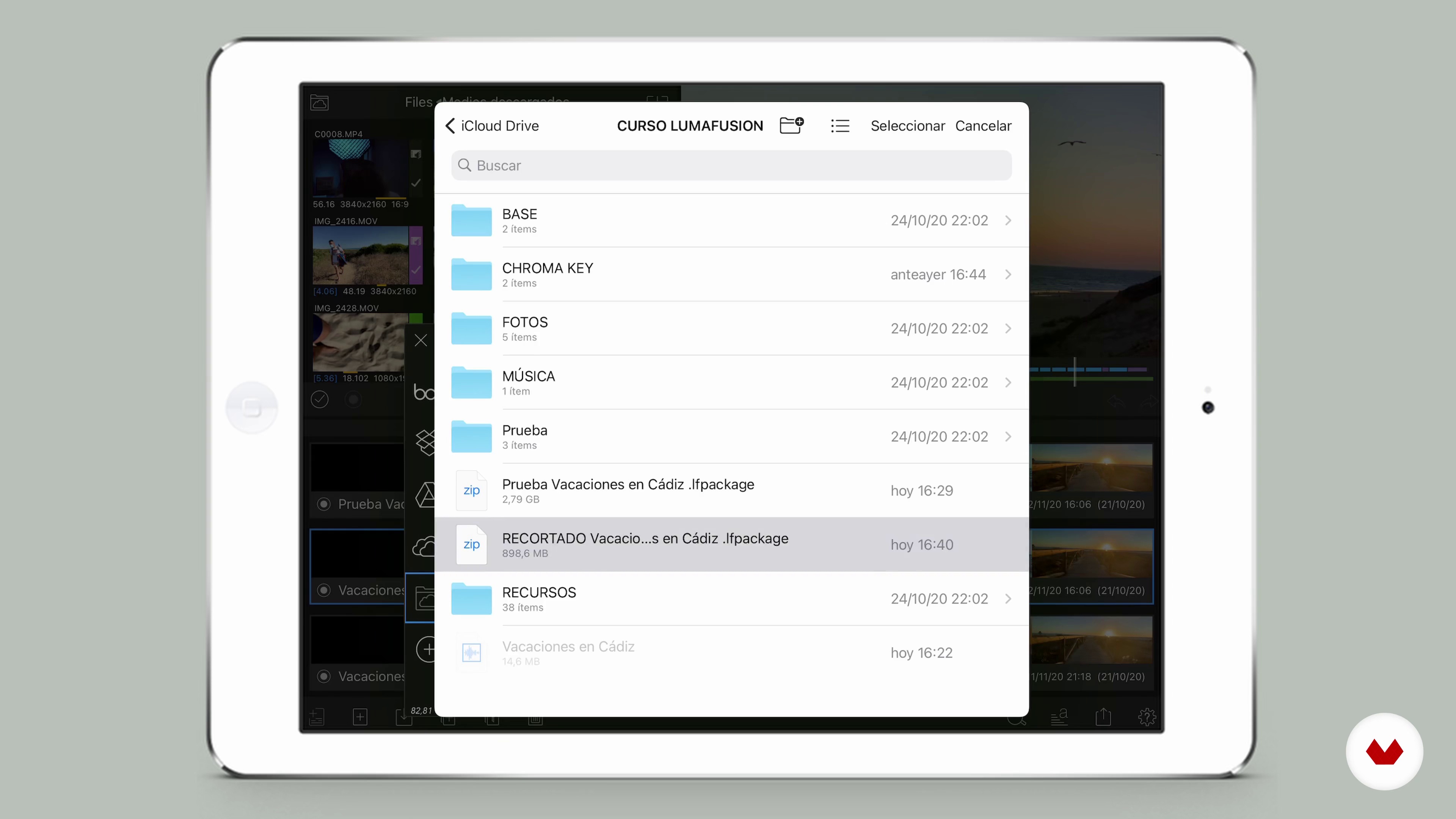
Task: Add a new import source plus icon
Action: click(x=426, y=649)
